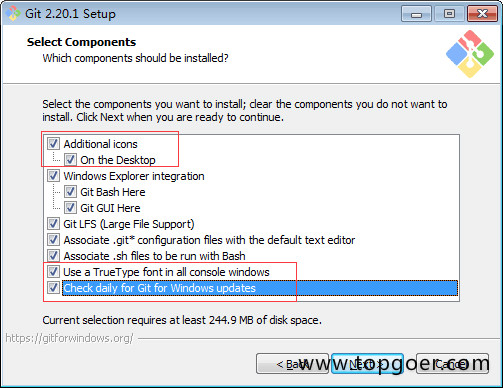Screen dimensions: 503x388
Task: Uncheck Windows Explorer integration
Action: (x=53, y=176)
